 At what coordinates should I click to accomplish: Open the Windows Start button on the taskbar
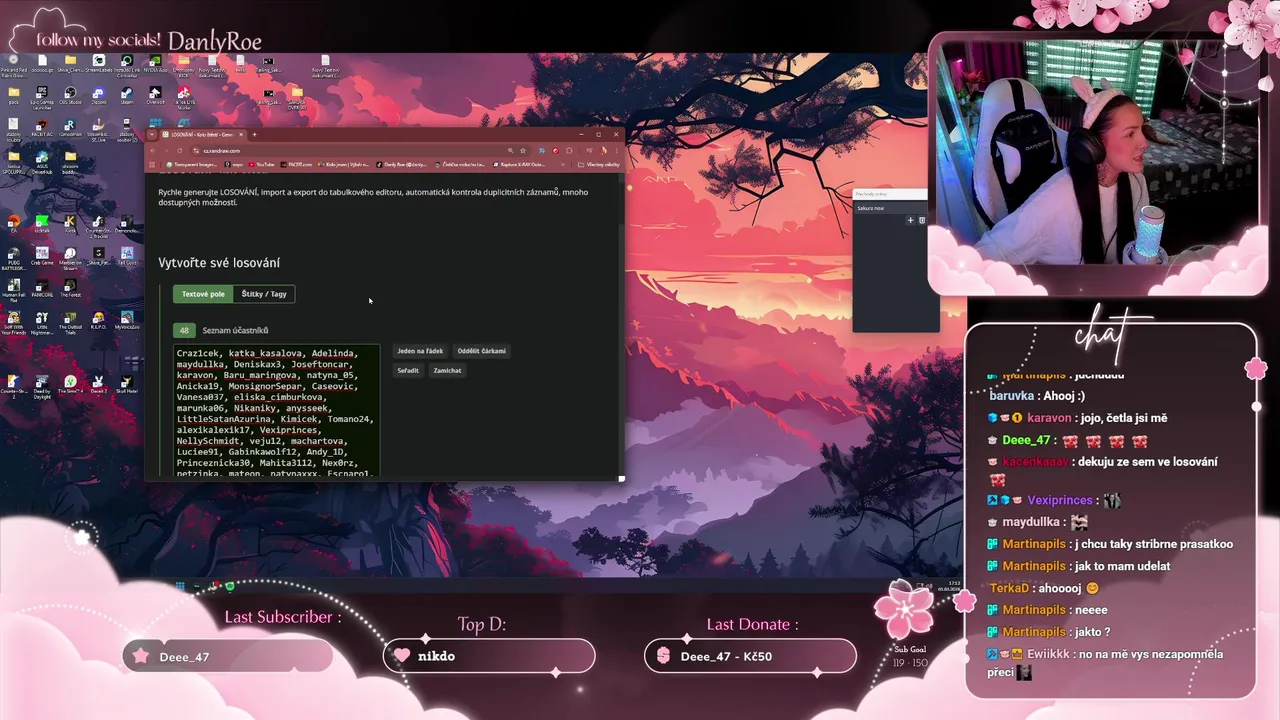point(180,586)
